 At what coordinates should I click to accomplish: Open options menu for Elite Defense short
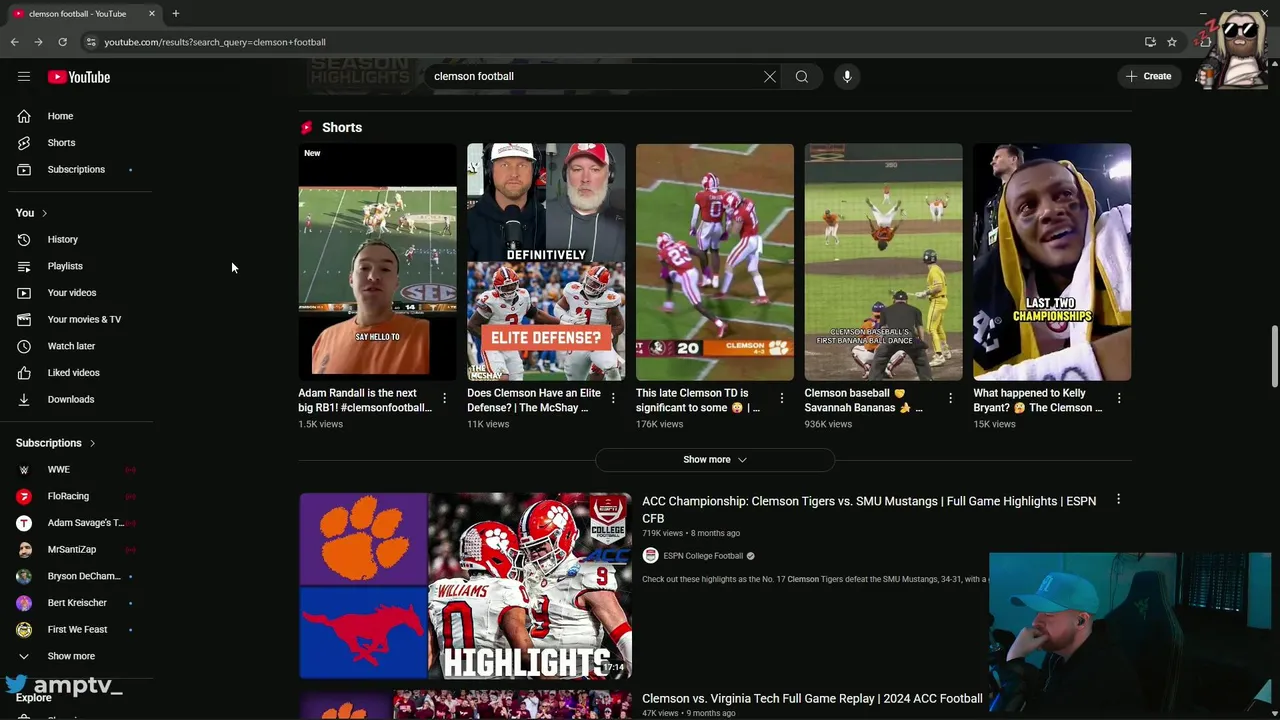click(613, 399)
